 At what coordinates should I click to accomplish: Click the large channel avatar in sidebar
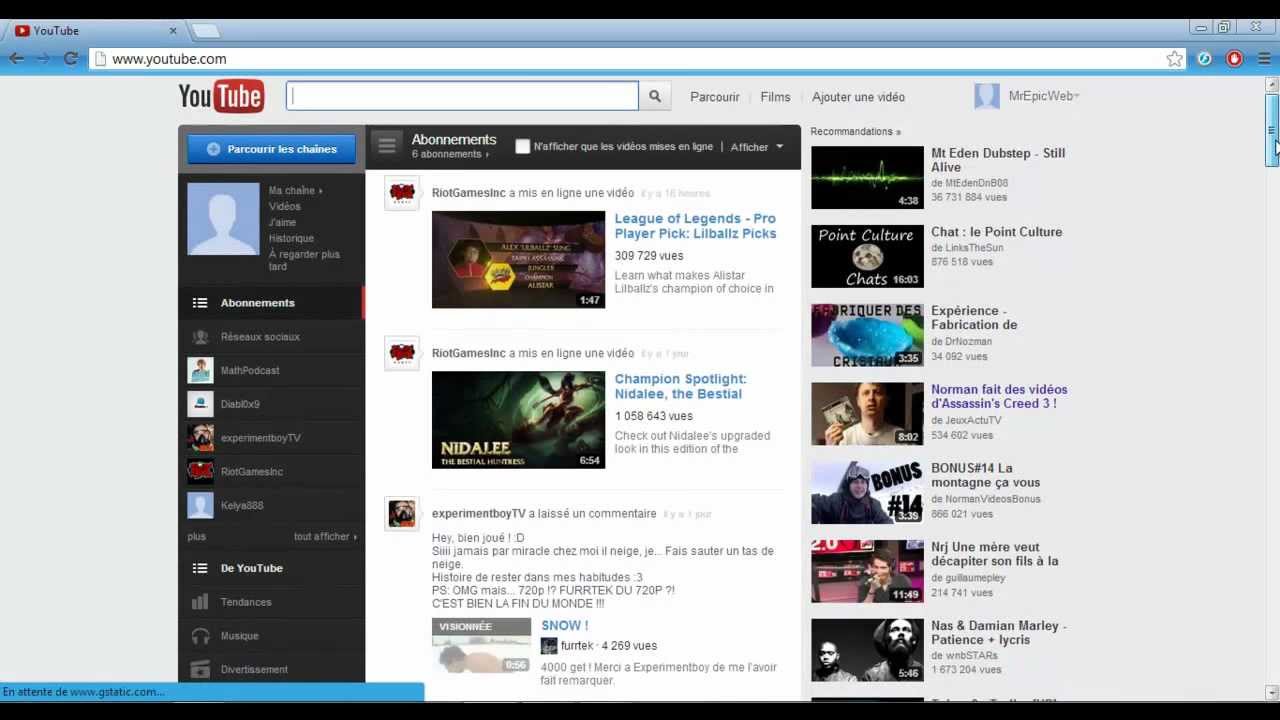click(x=223, y=219)
